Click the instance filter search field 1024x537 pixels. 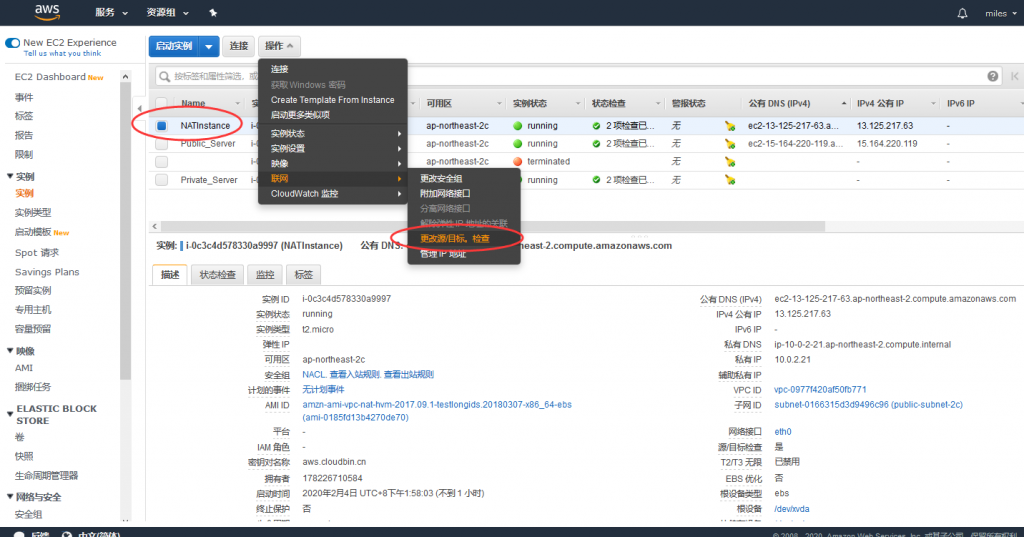click(578, 76)
